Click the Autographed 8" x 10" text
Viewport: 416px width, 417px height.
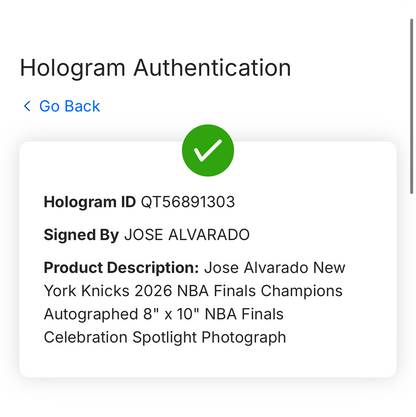click(x=121, y=314)
